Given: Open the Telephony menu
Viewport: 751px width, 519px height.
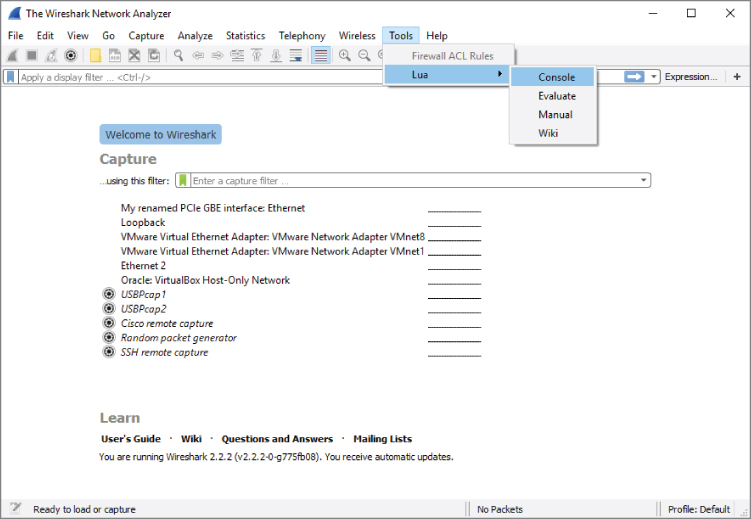Looking at the screenshot, I should click(302, 35).
